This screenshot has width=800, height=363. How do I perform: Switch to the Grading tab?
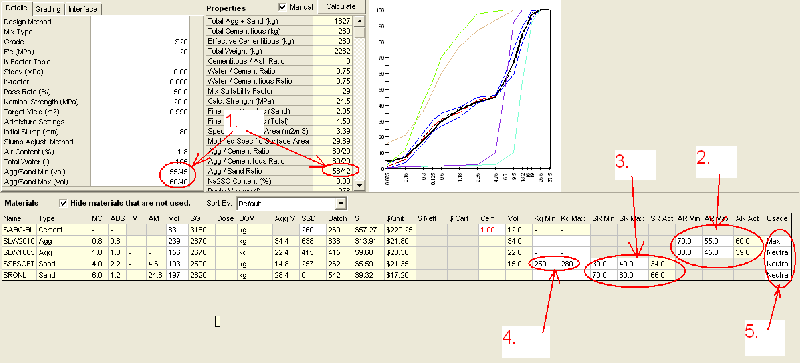(49, 9)
